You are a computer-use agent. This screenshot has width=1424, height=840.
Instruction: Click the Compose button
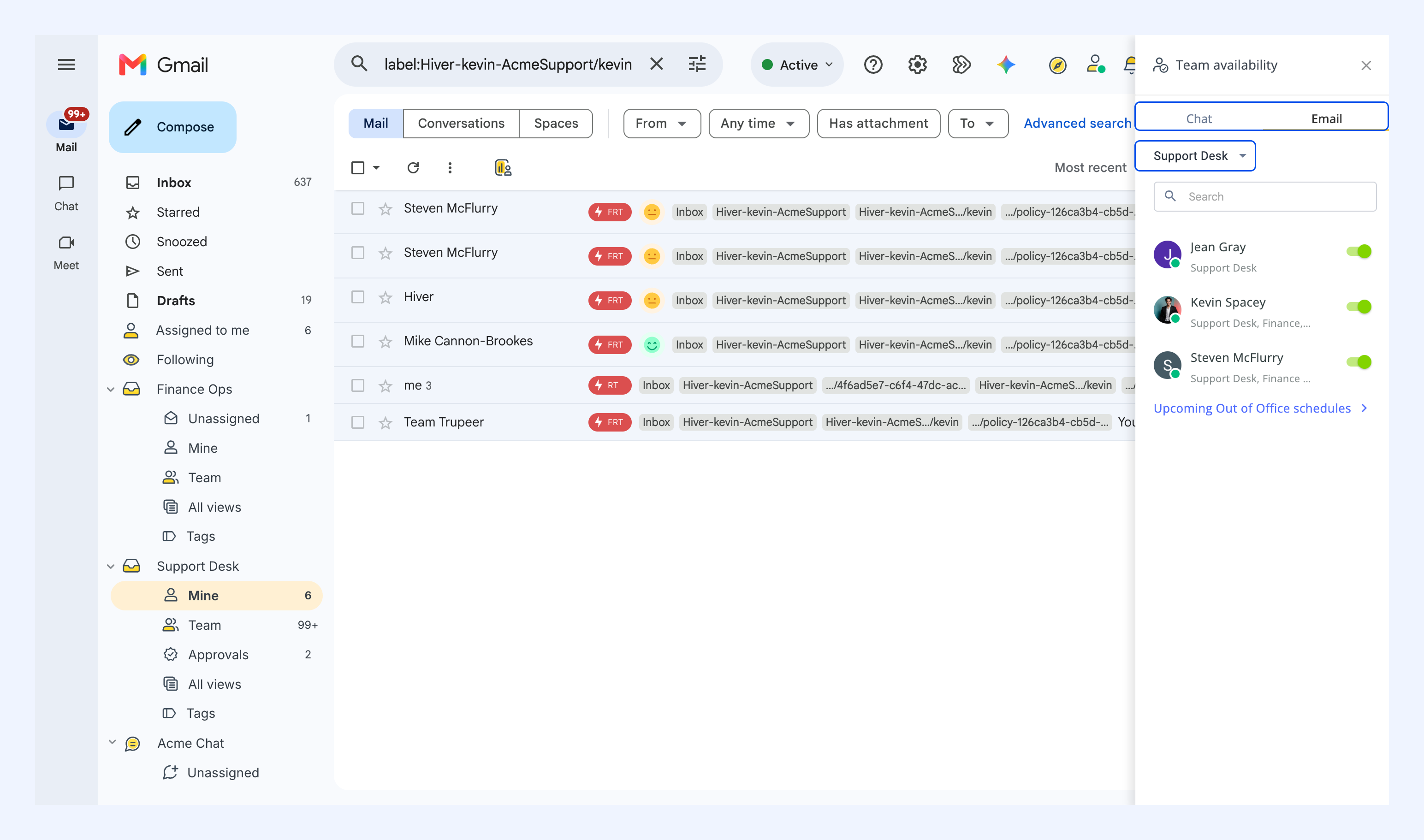pos(172,127)
